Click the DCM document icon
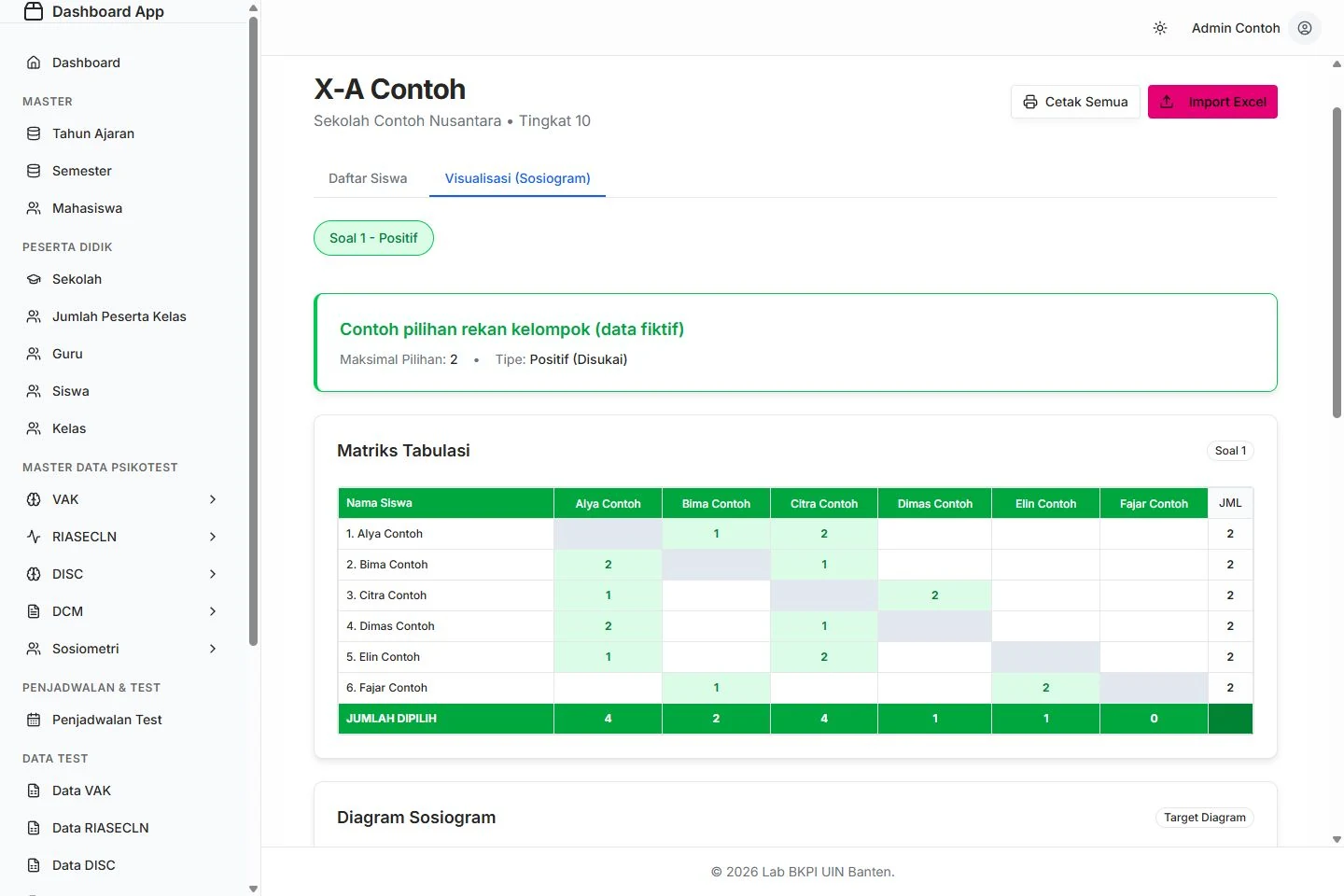 34,611
